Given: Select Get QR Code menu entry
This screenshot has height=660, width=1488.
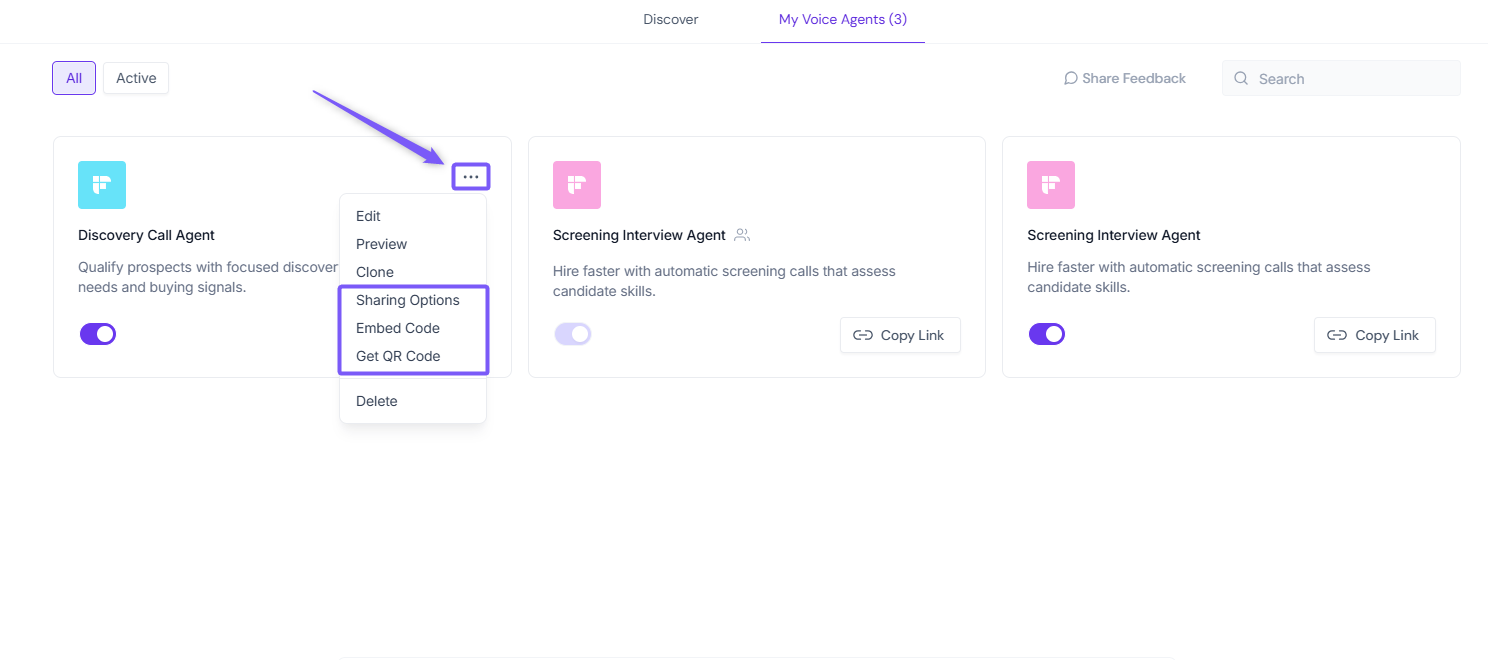Looking at the screenshot, I should coord(398,356).
